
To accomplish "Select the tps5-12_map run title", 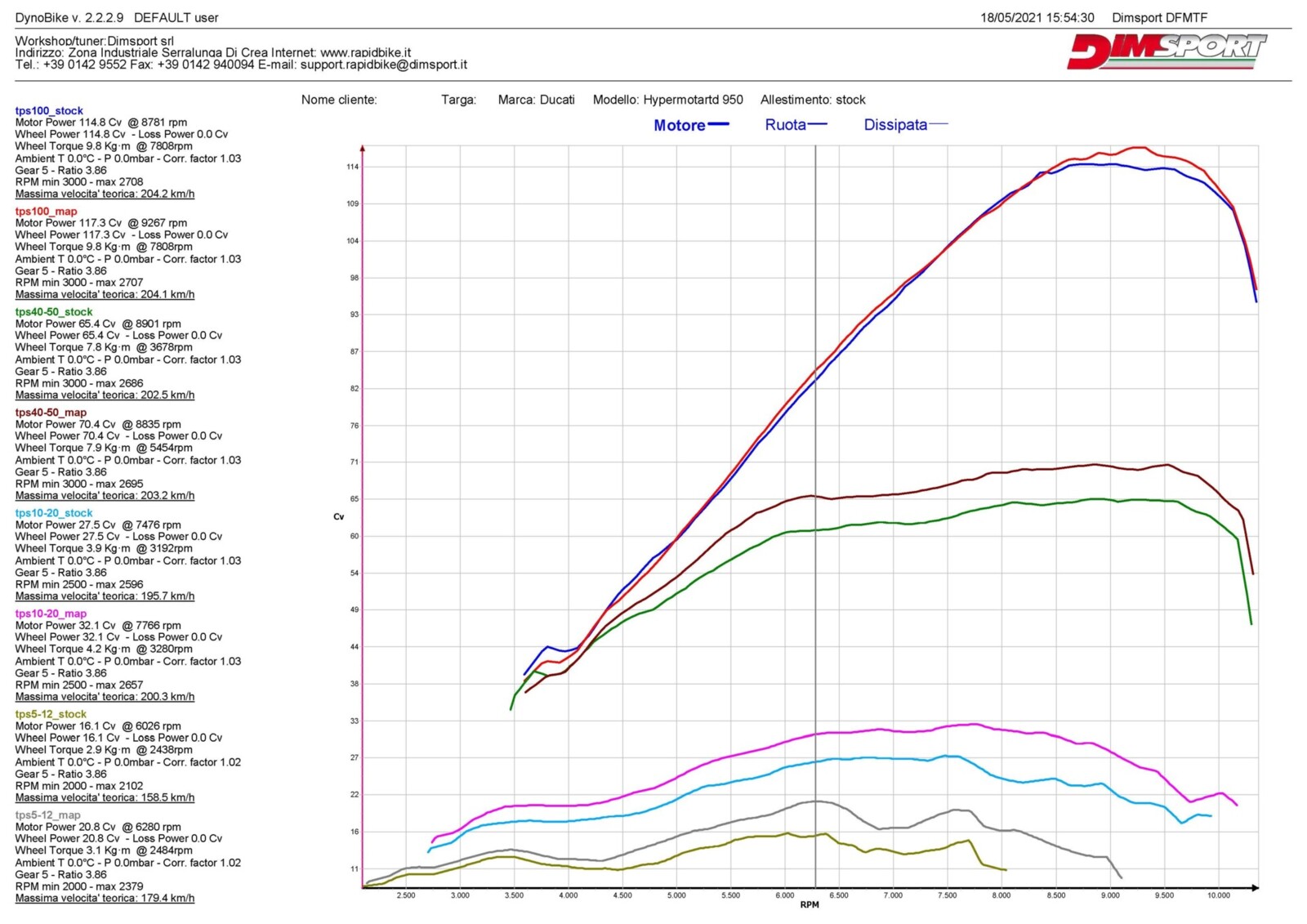I will (x=47, y=815).
